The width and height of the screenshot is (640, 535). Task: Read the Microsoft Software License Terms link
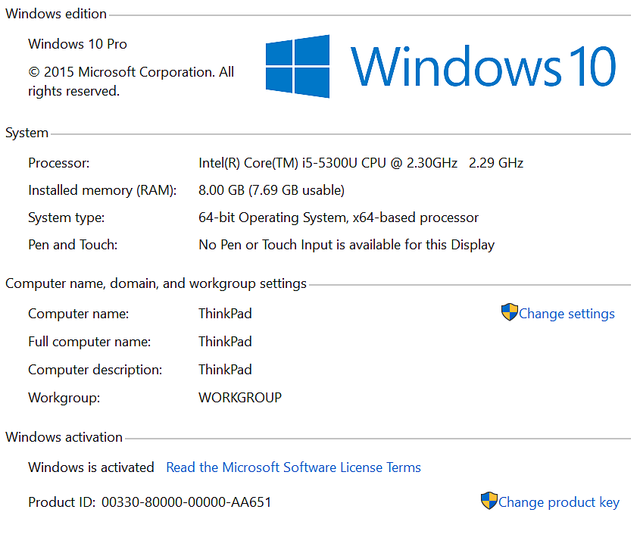pyautogui.click(x=293, y=467)
